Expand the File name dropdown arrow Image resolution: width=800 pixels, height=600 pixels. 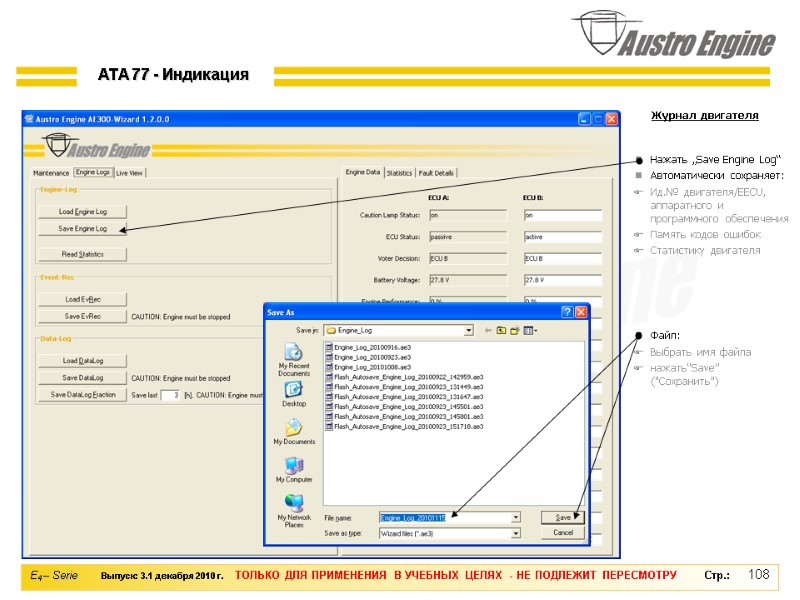point(516,517)
